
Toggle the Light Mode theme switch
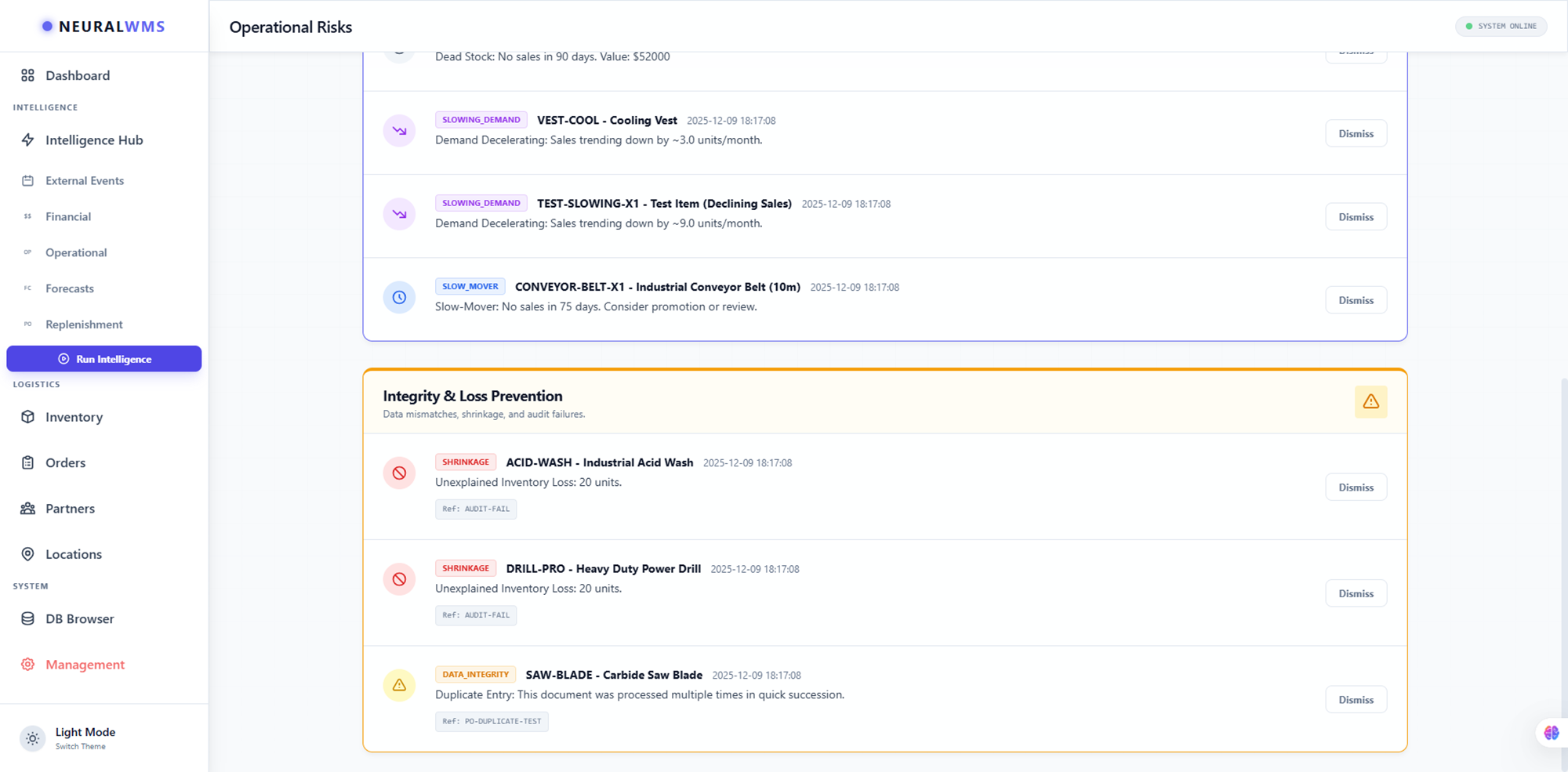tap(33, 738)
